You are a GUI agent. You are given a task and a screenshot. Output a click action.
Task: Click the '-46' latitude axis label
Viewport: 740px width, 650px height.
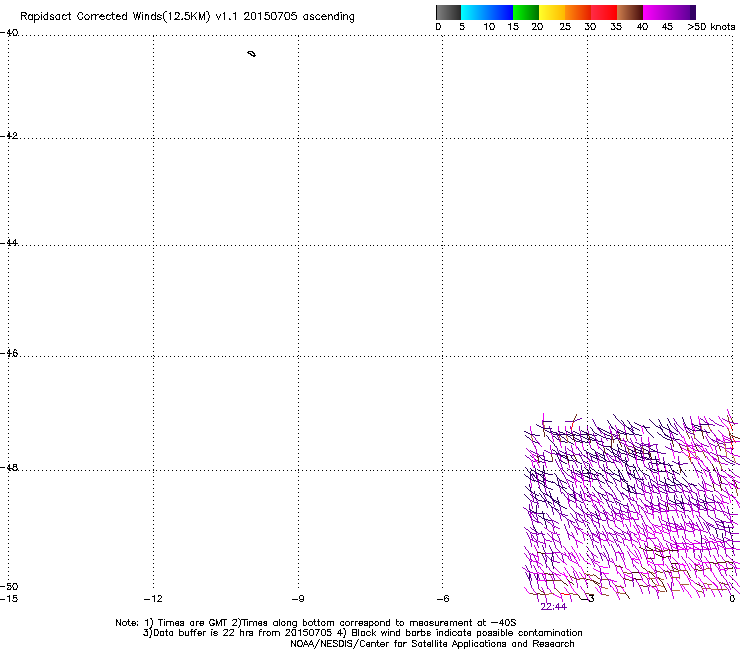(9, 354)
